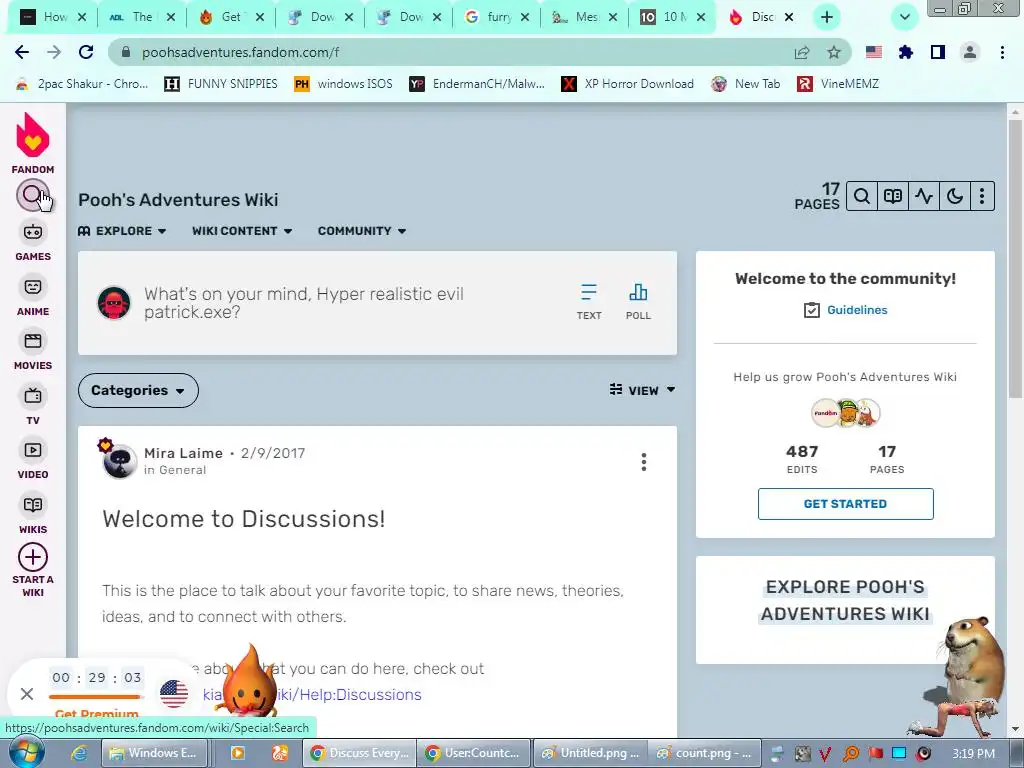
Task: Click the Mira Laime username
Action: coord(183,453)
